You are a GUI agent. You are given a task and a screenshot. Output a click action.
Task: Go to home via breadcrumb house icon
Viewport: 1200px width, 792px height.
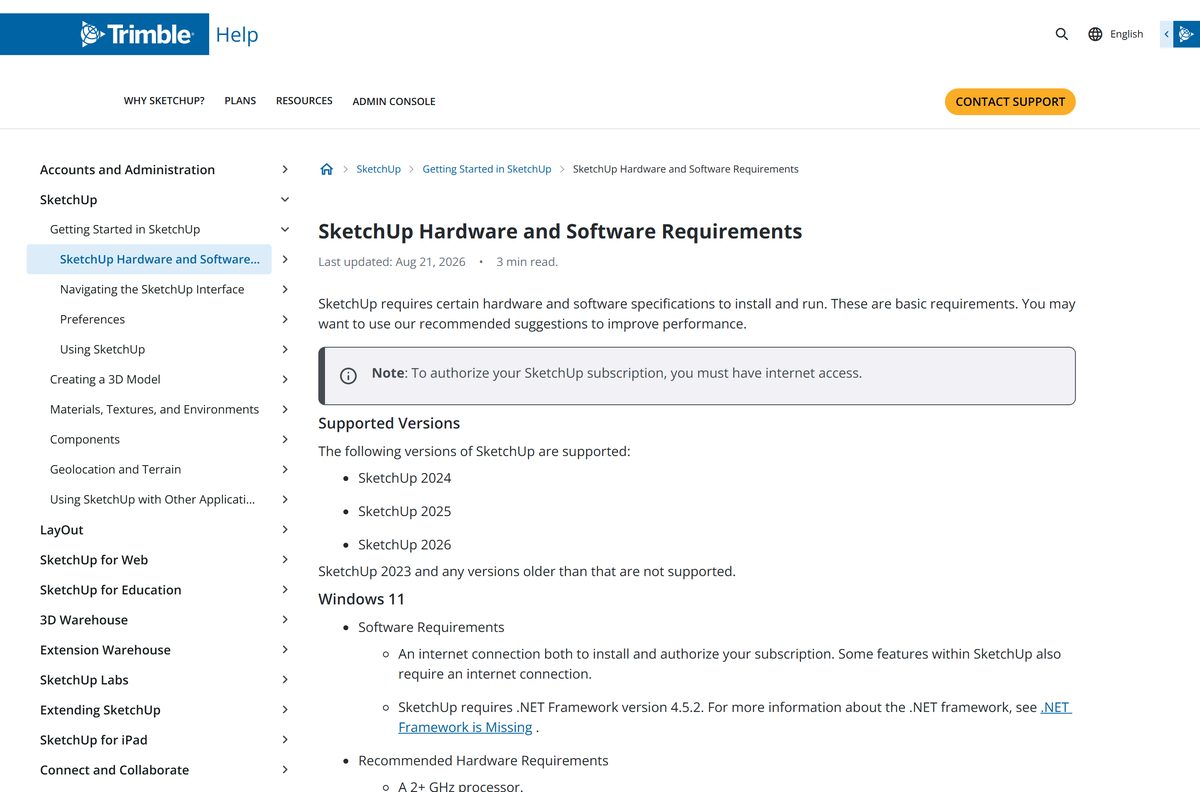pos(326,169)
